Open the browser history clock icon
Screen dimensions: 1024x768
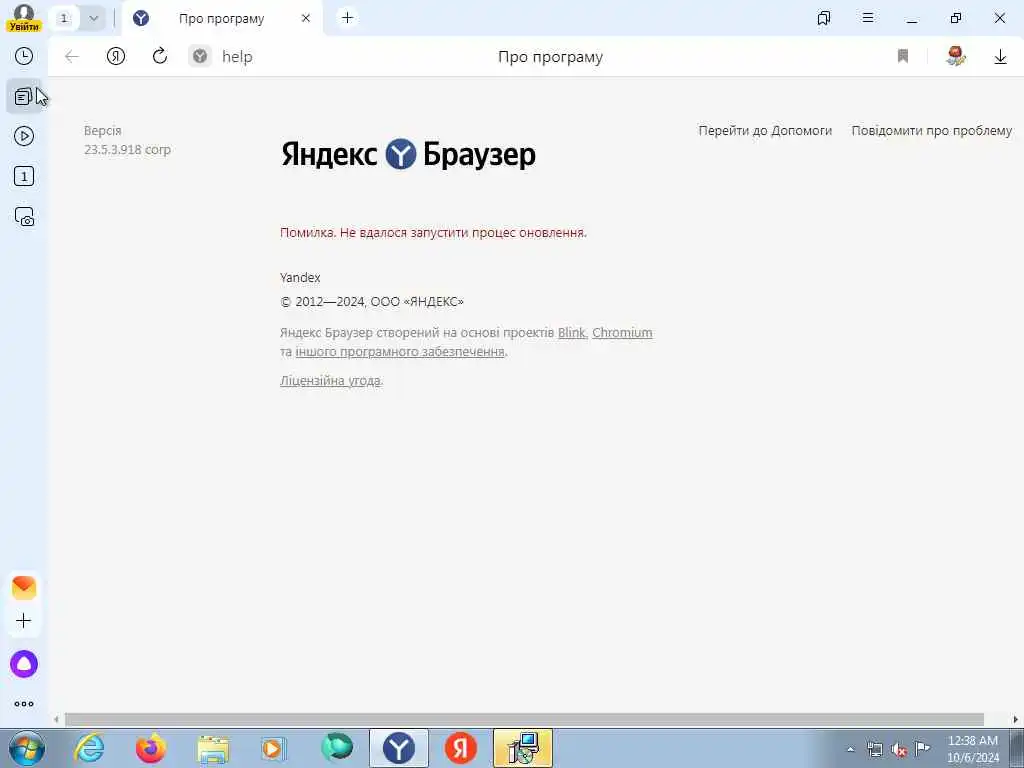click(x=24, y=56)
